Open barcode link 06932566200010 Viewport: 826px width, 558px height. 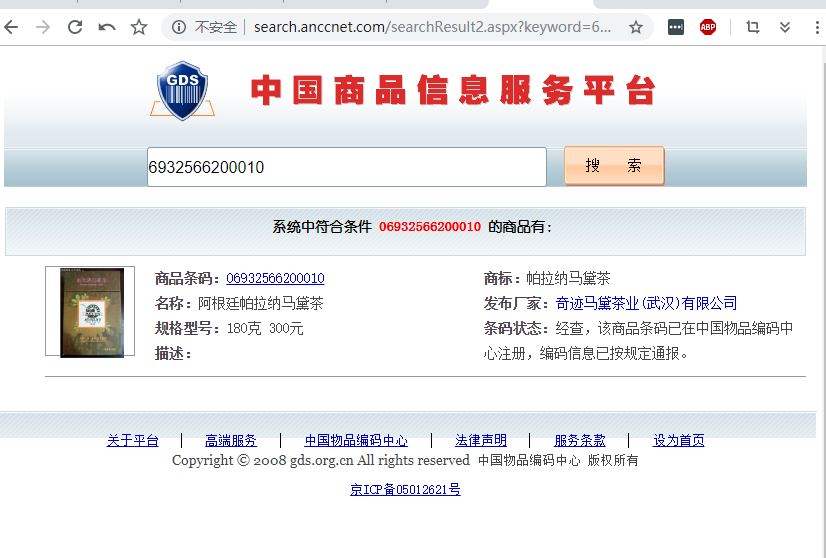pyautogui.click(x=275, y=278)
